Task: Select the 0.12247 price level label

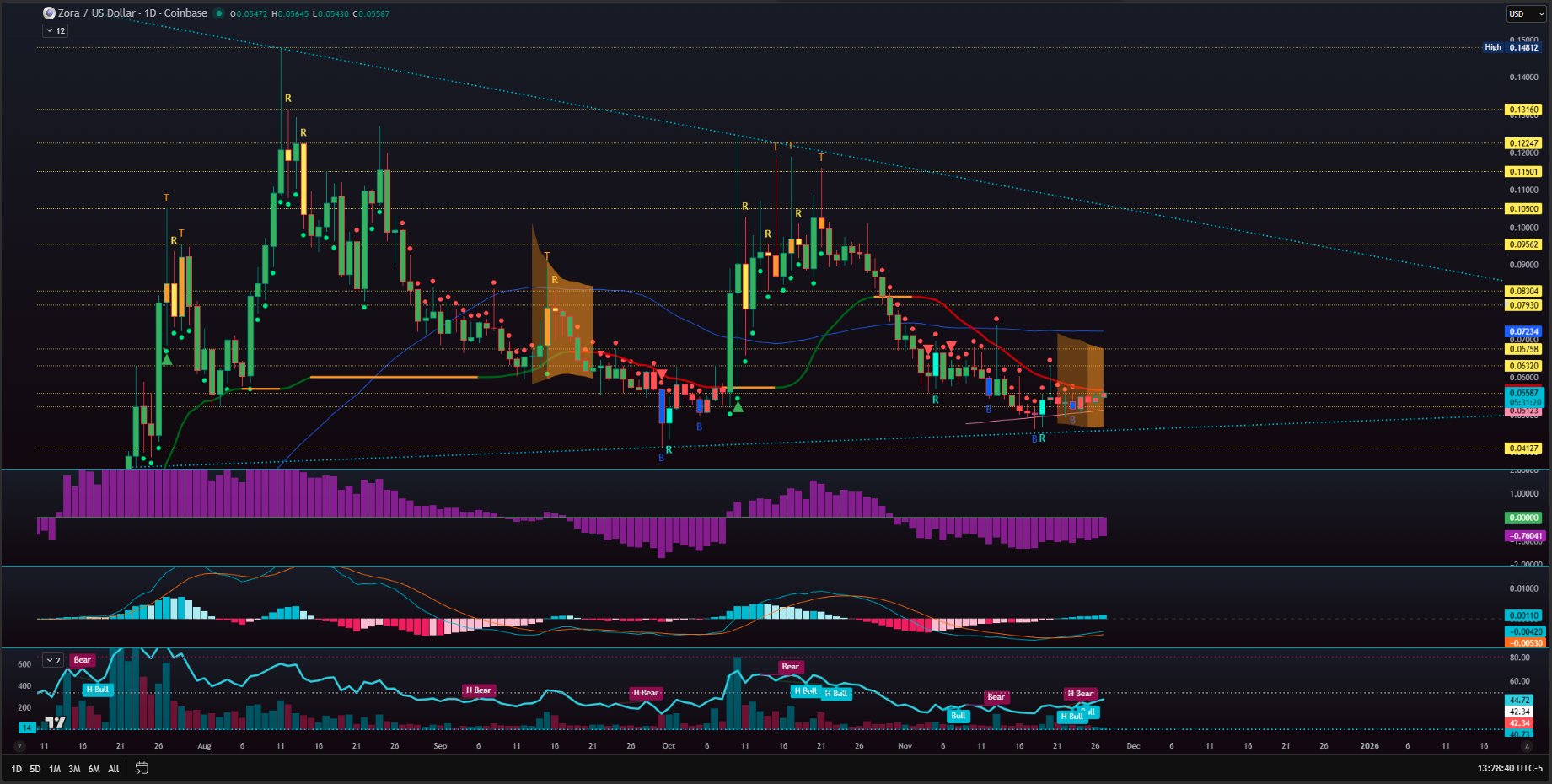Action: pos(1523,143)
